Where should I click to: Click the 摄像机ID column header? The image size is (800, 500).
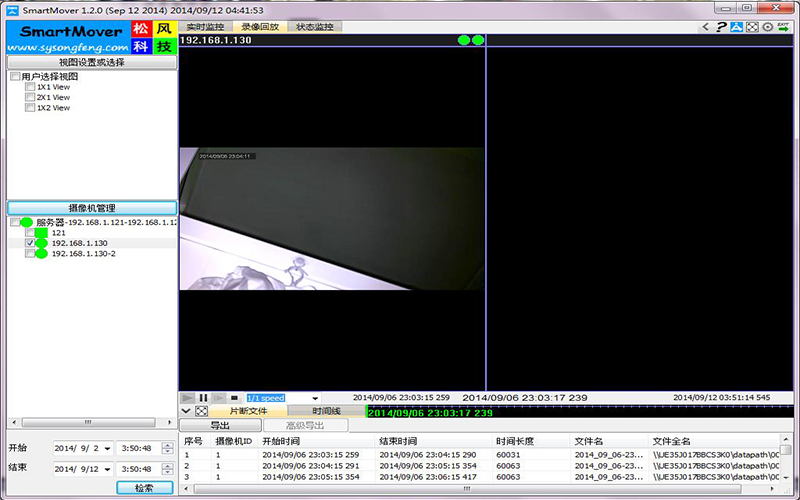[234, 441]
